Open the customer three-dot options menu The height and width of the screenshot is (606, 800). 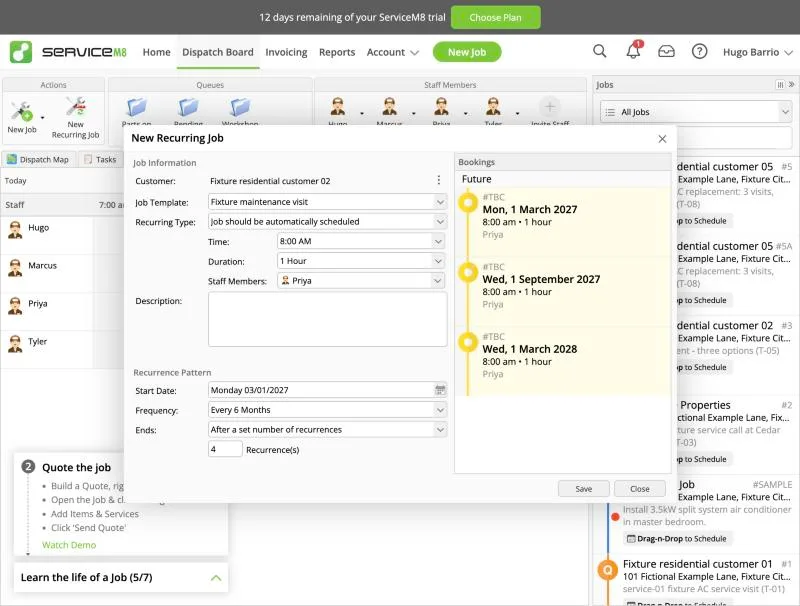[439, 180]
